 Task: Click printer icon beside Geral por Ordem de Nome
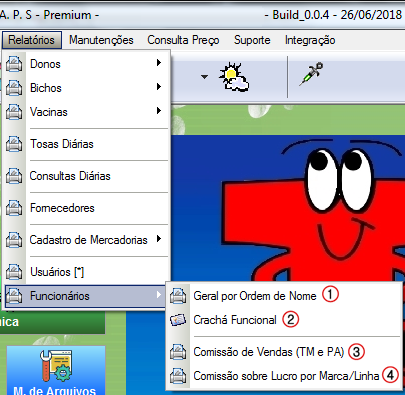click(x=178, y=296)
